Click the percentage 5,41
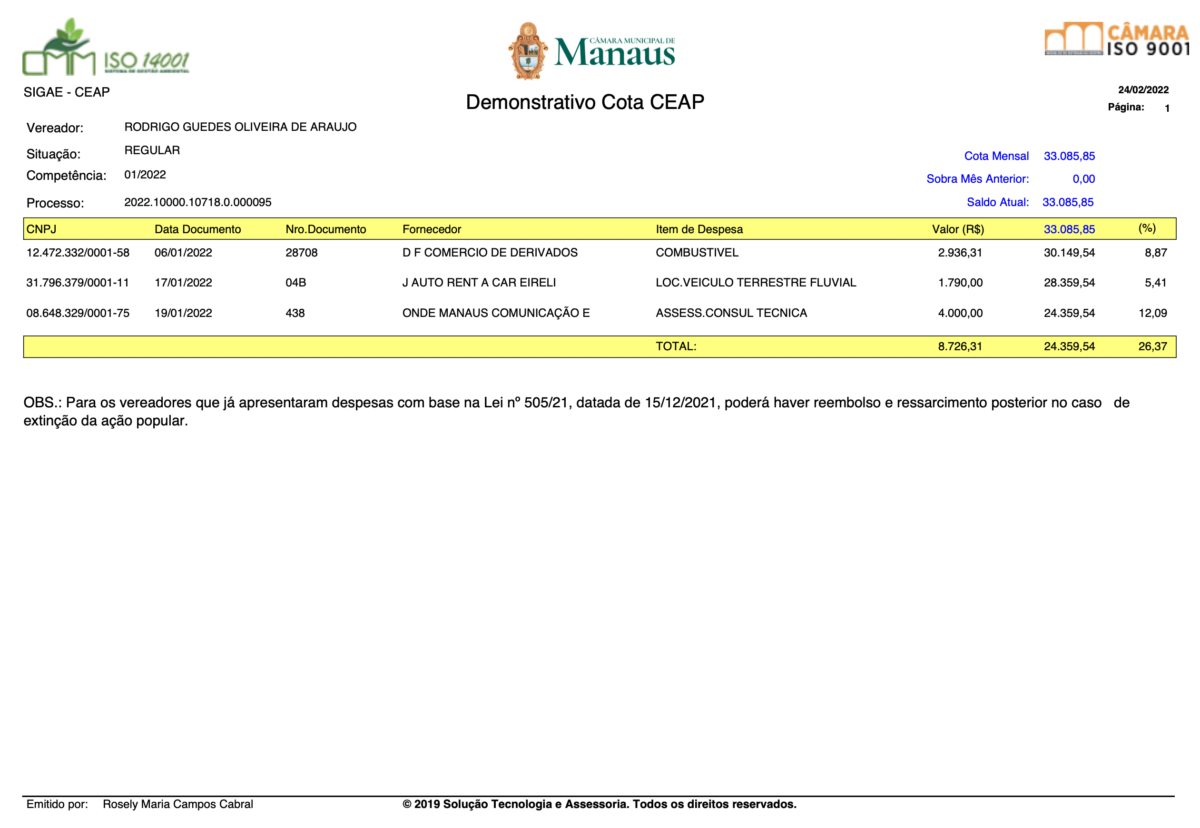1200x828 pixels. tap(1155, 282)
